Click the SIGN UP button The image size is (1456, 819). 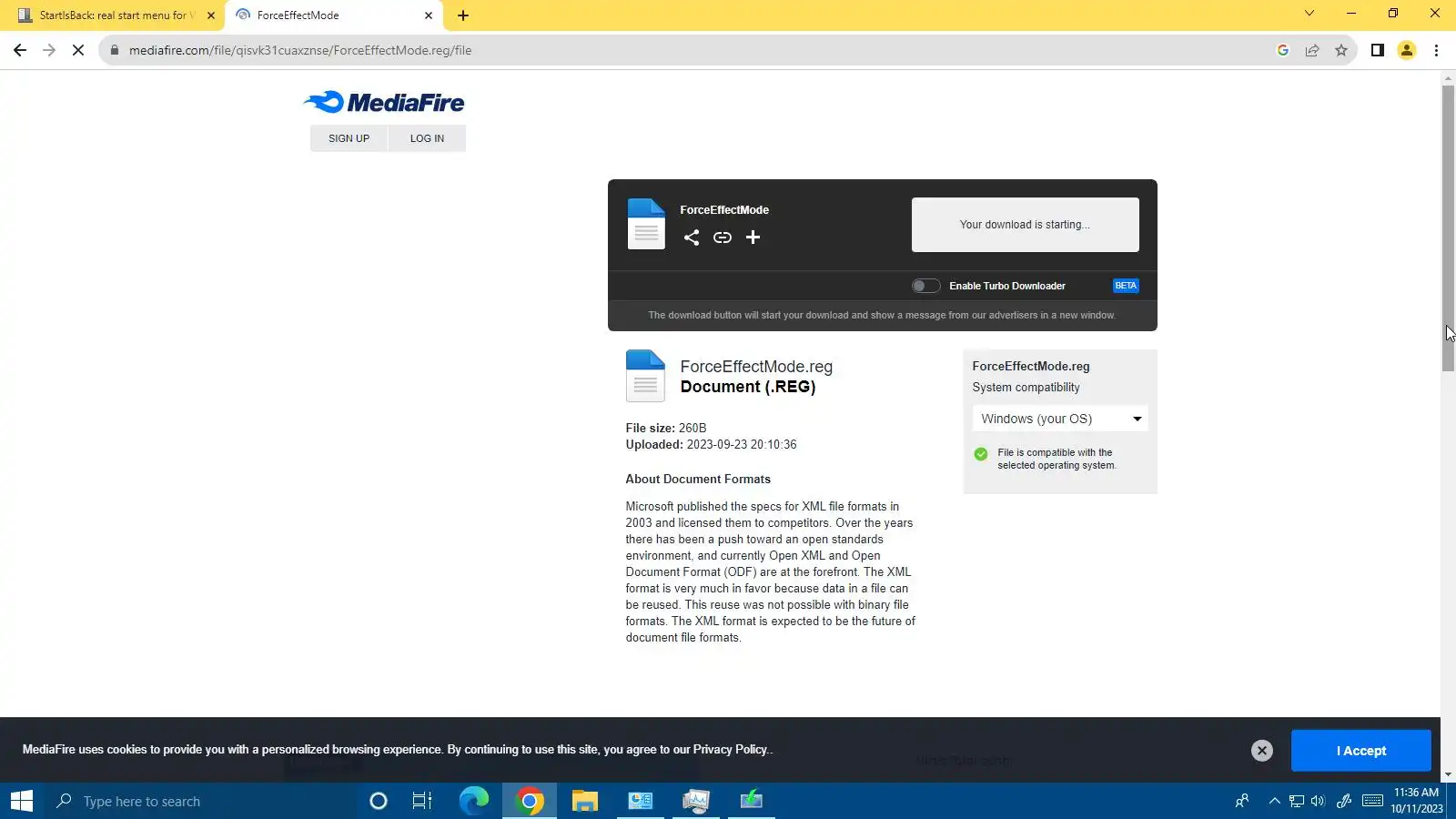click(x=349, y=138)
